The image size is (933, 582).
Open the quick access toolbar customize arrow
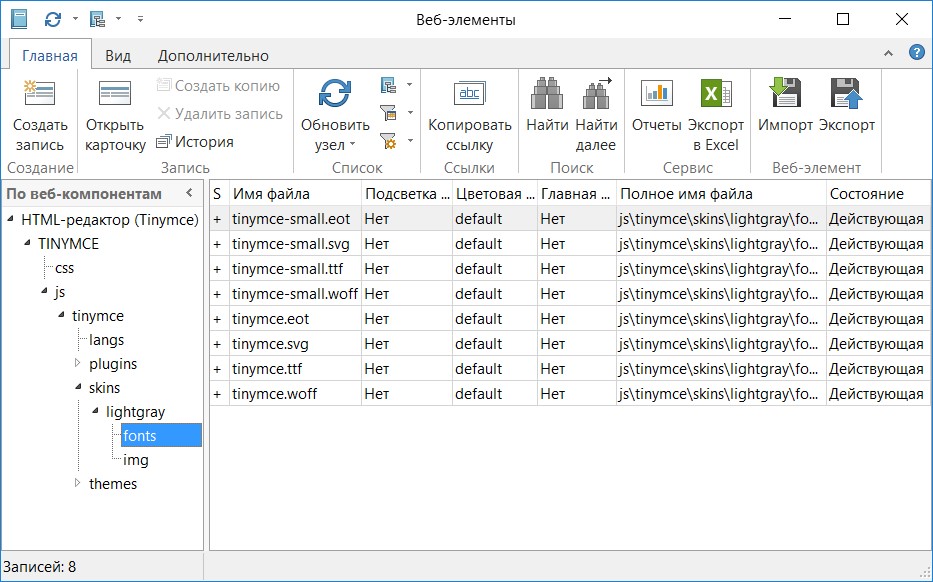point(140,19)
